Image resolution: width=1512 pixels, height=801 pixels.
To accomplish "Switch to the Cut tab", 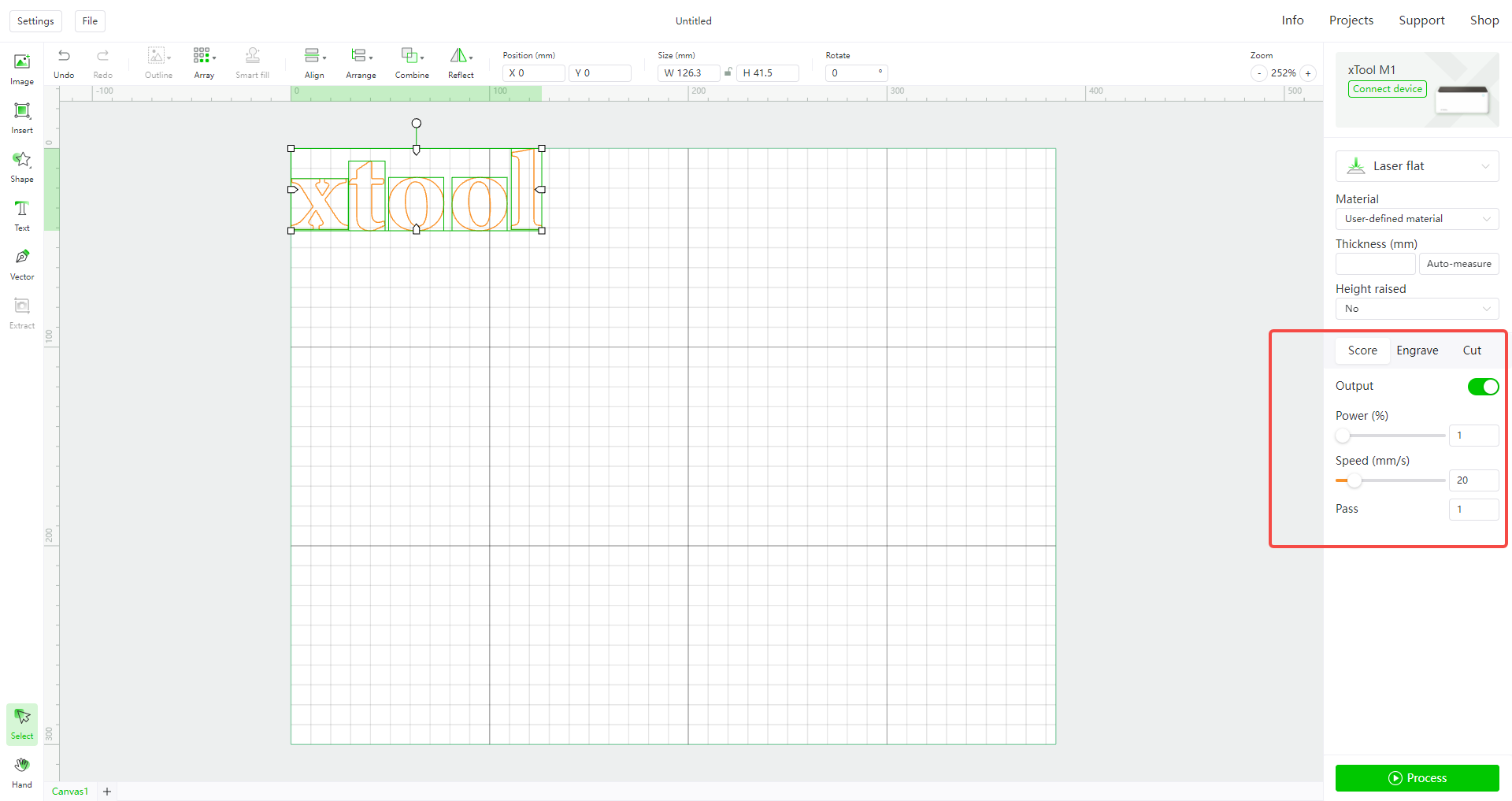I will pos(1472,350).
